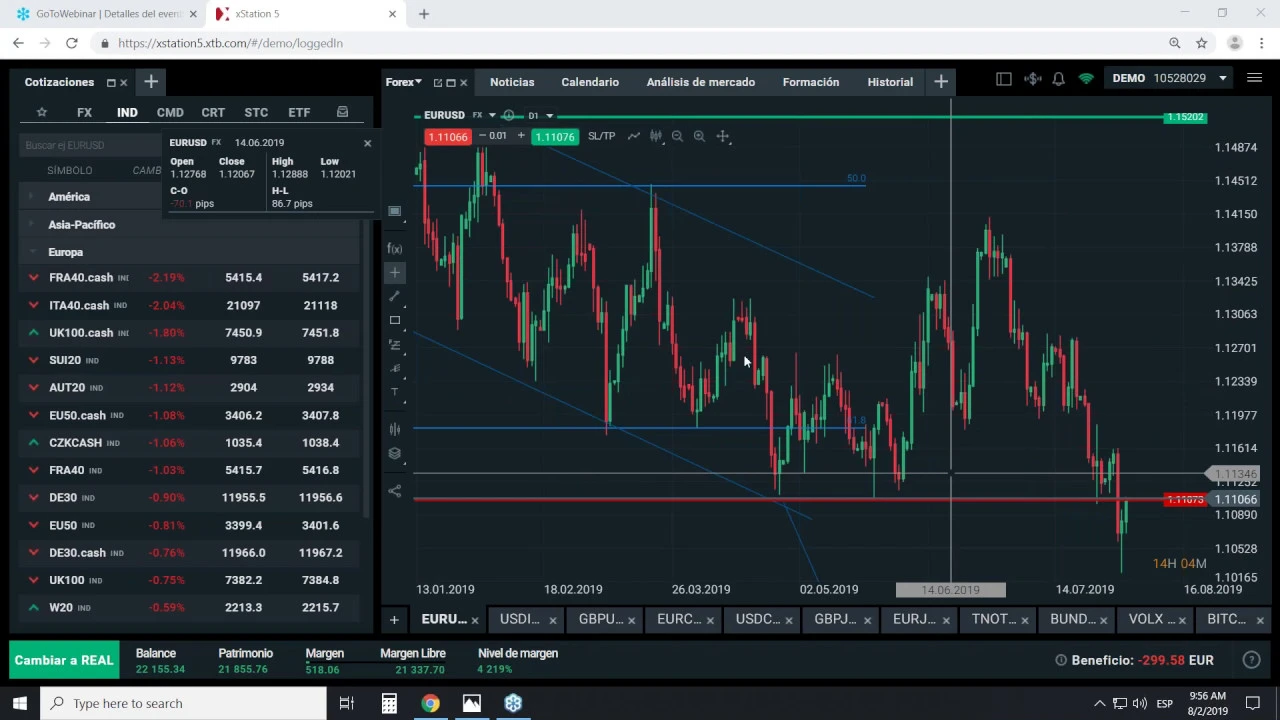Collapse the Europa group
Image resolution: width=1280 pixels, height=720 pixels.
33,252
